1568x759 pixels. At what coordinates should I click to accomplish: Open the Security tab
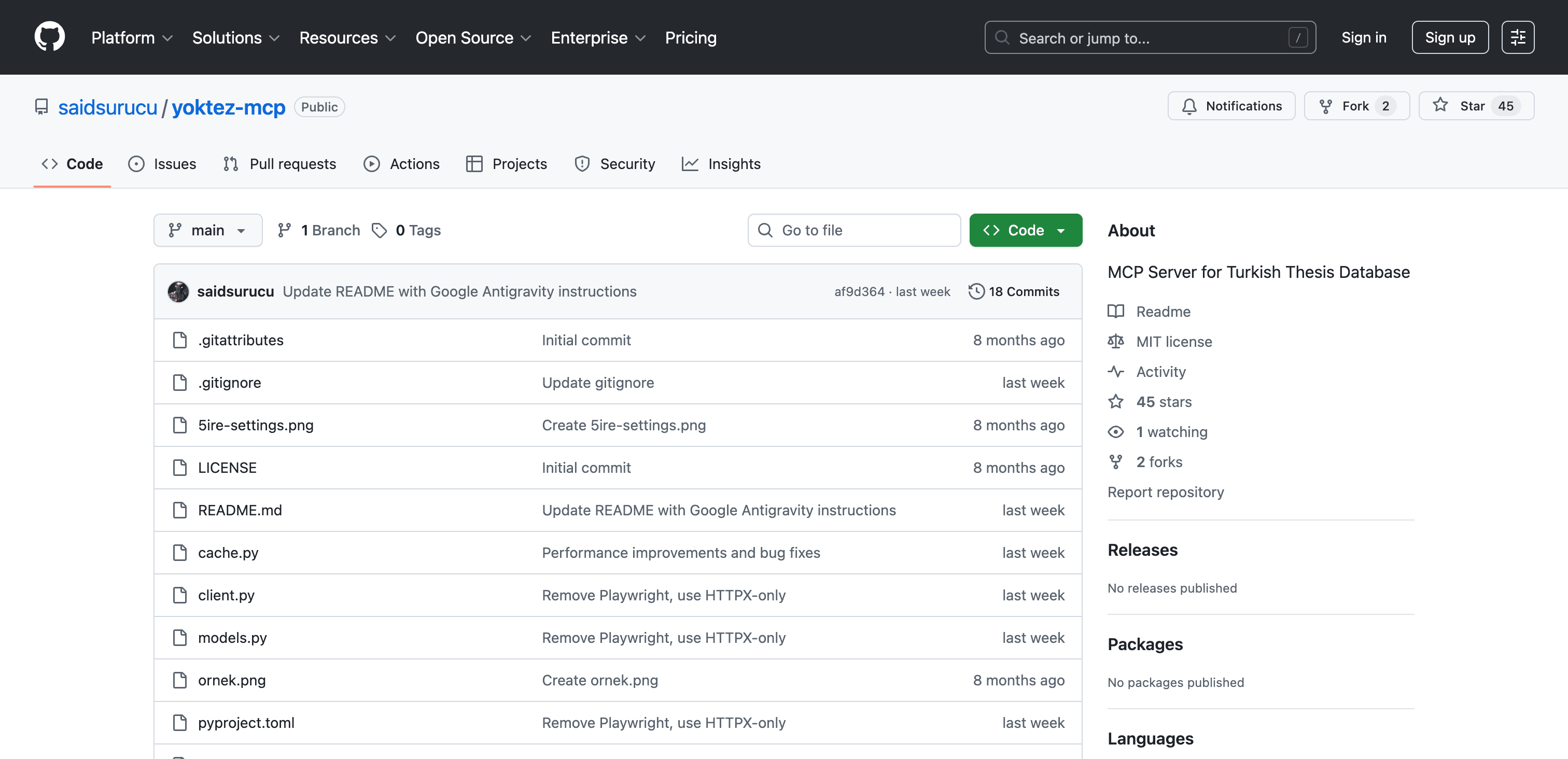[x=615, y=164]
